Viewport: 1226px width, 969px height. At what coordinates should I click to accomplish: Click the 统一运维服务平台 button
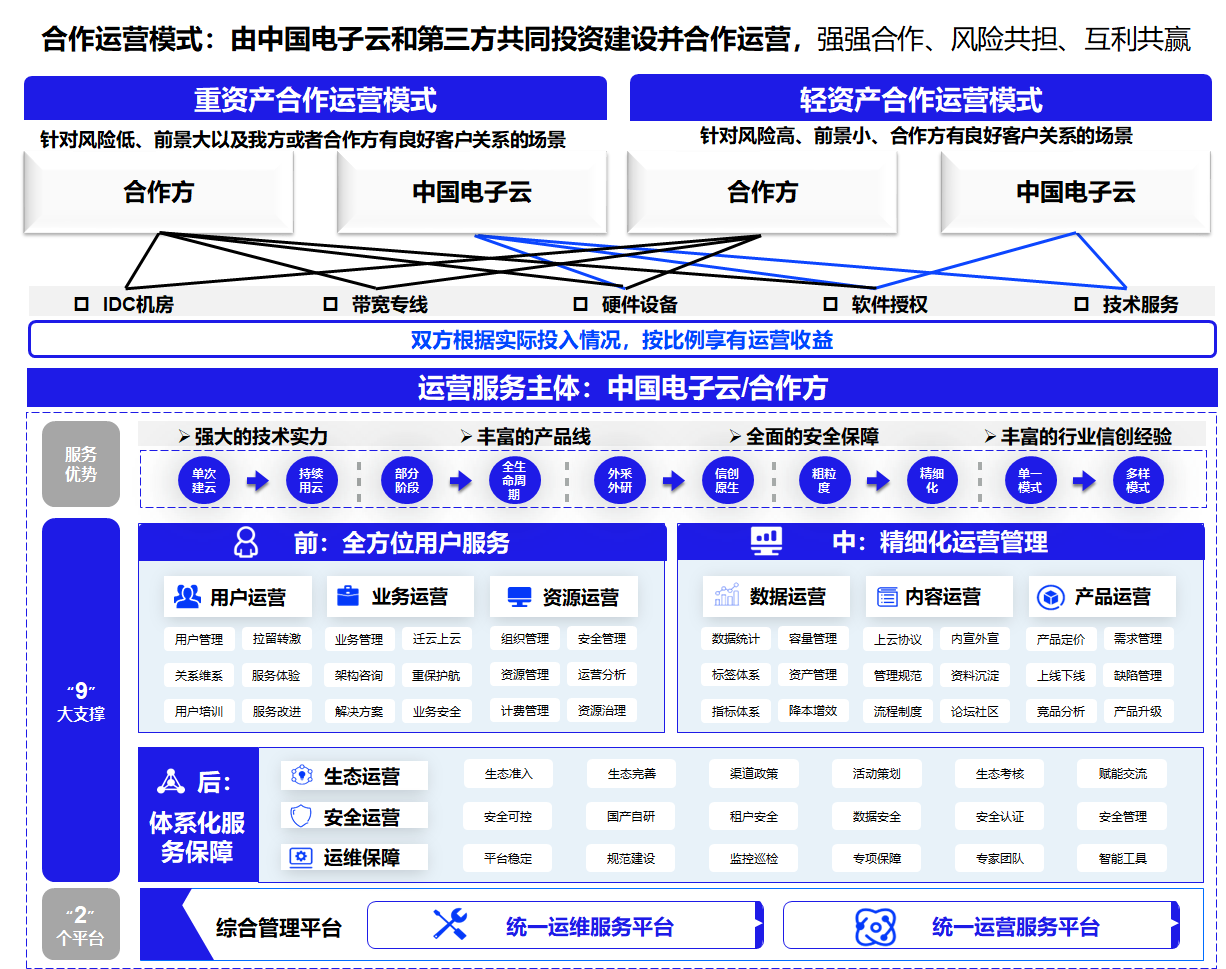click(x=565, y=925)
